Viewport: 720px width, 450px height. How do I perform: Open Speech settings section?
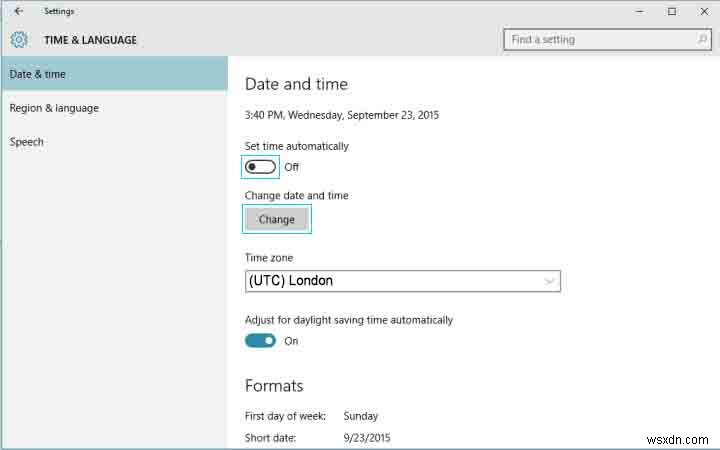(114, 142)
